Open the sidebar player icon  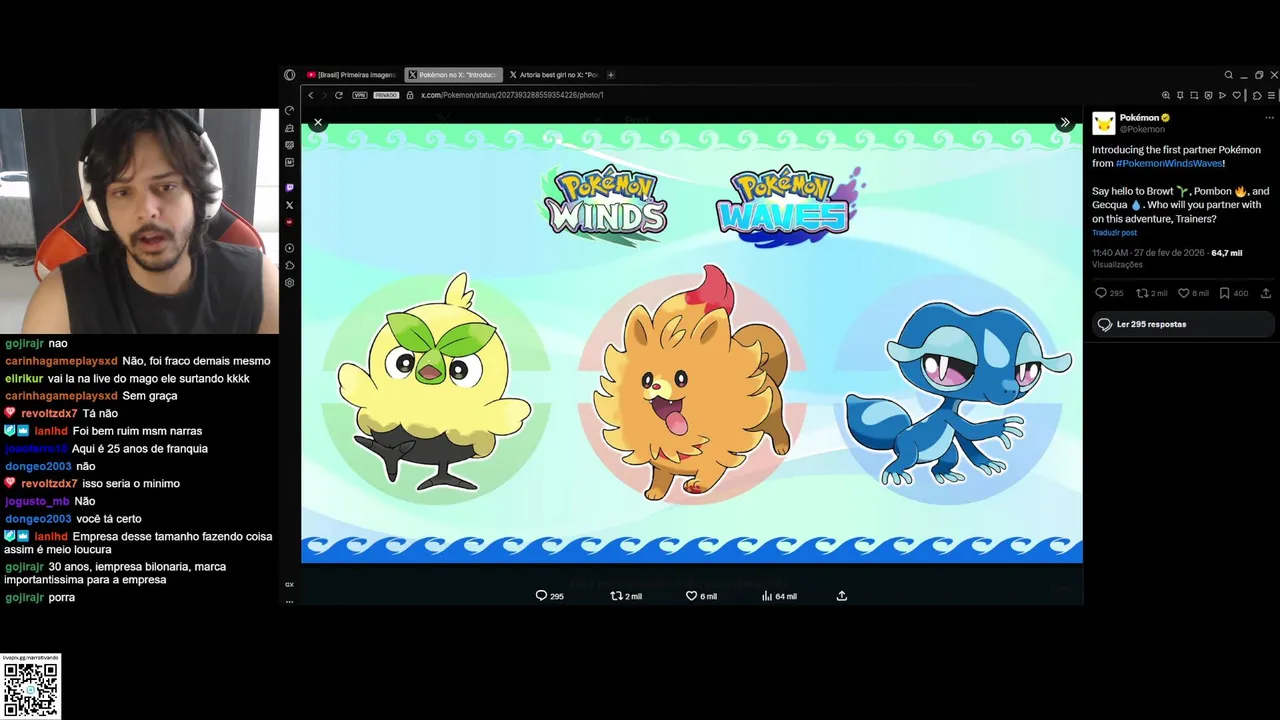[x=289, y=248]
